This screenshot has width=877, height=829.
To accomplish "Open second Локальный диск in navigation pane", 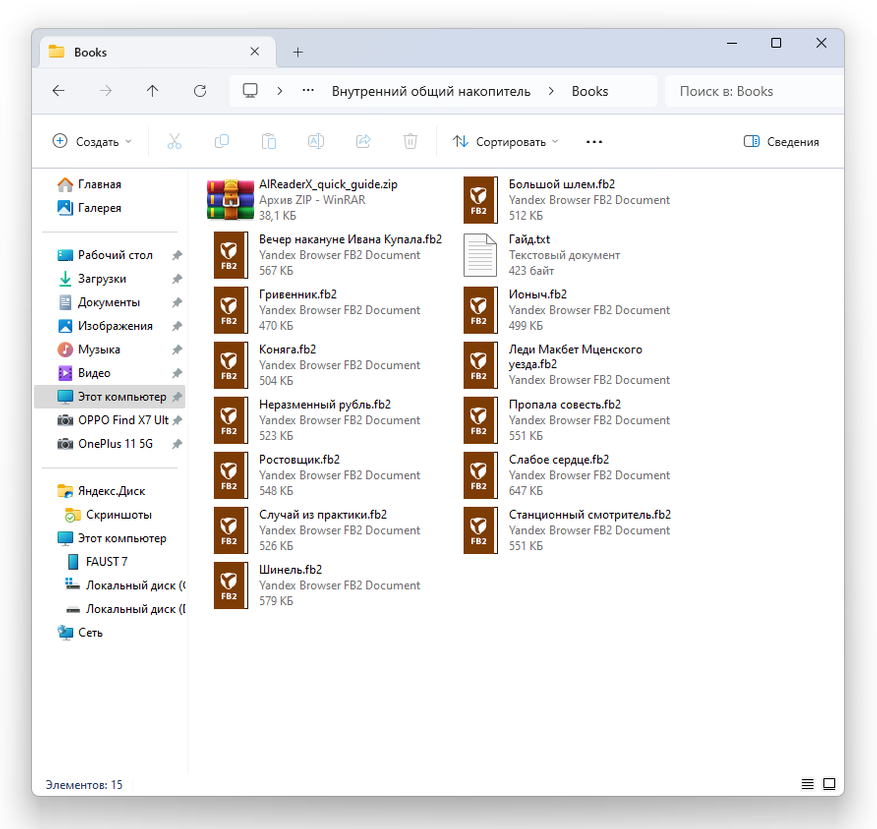I will (135, 609).
